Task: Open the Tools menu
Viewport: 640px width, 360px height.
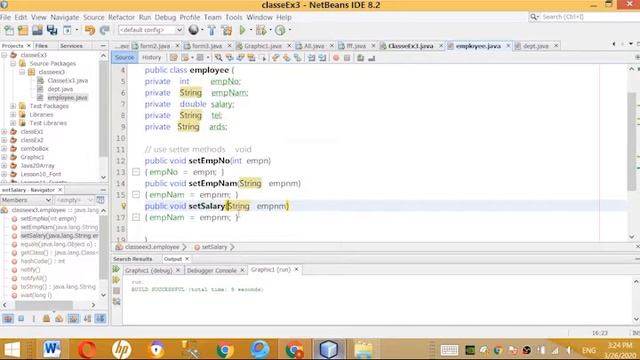Action: pyautogui.click(x=233, y=17)
